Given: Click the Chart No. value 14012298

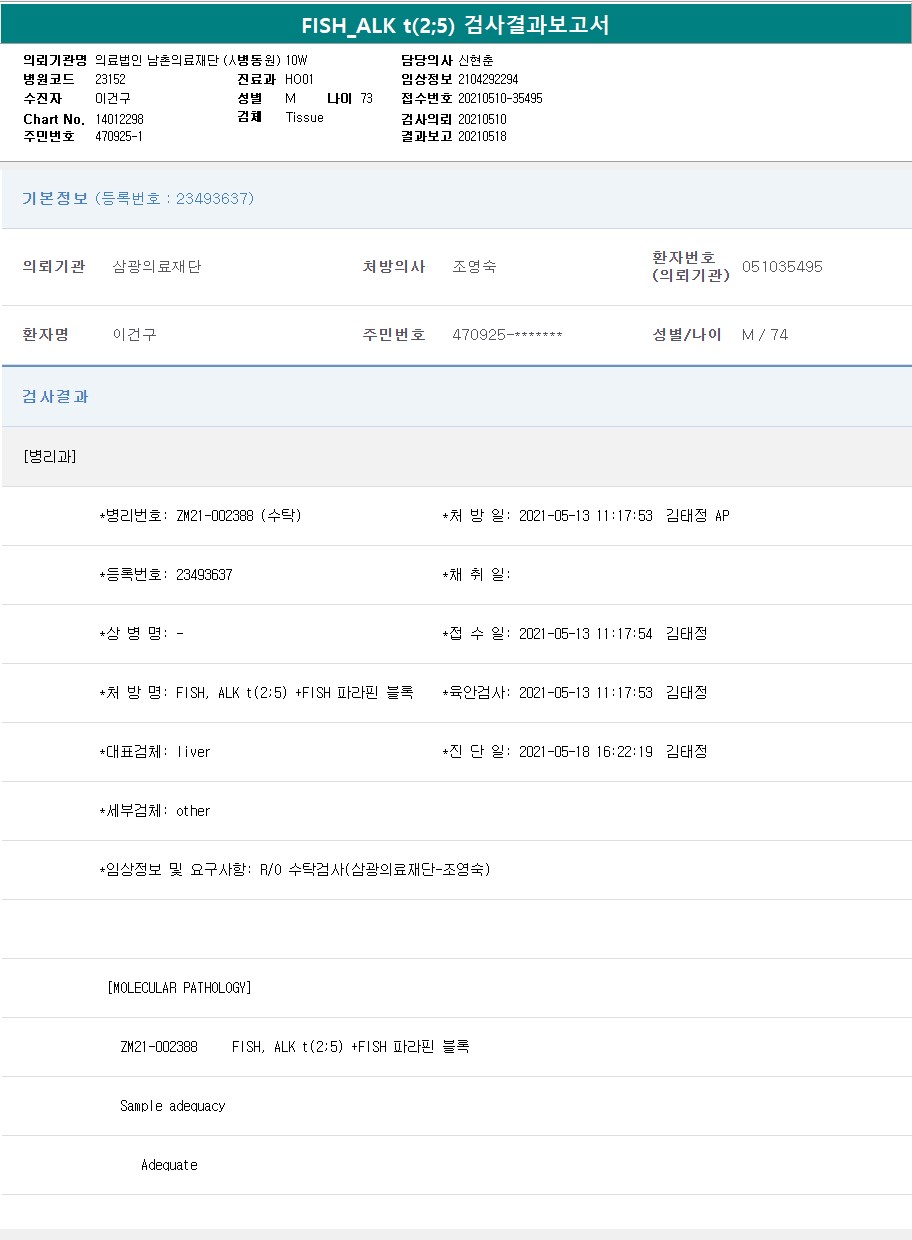Looking at the screenshot, I should pos(119,119).
